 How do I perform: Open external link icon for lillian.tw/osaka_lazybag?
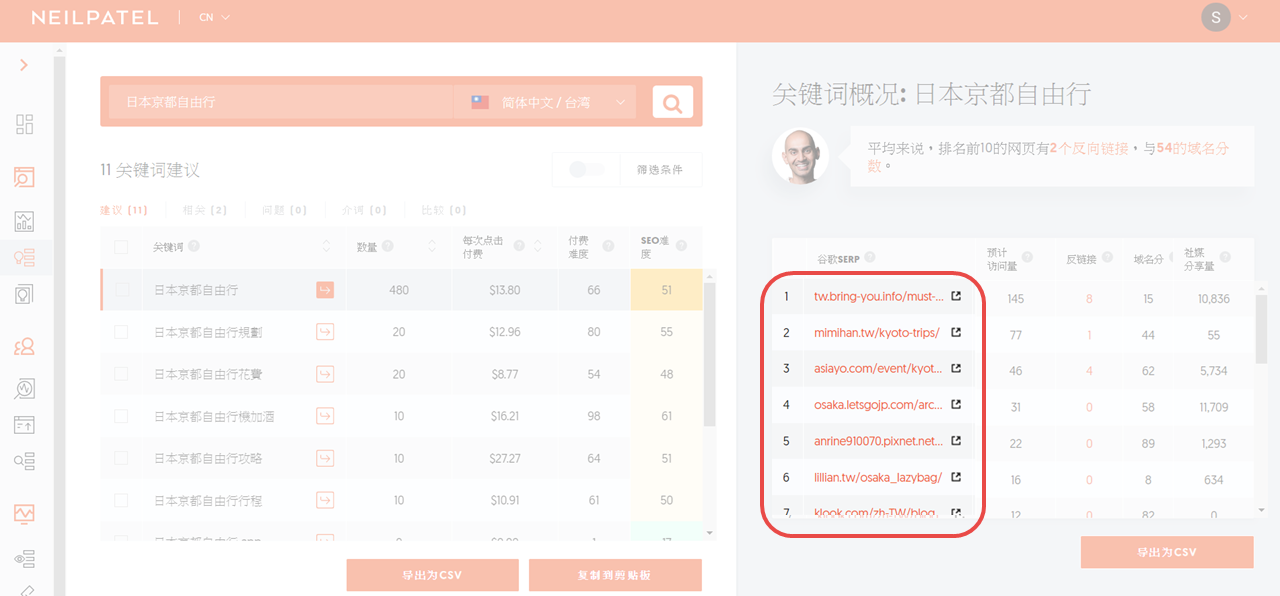(956, 477)
